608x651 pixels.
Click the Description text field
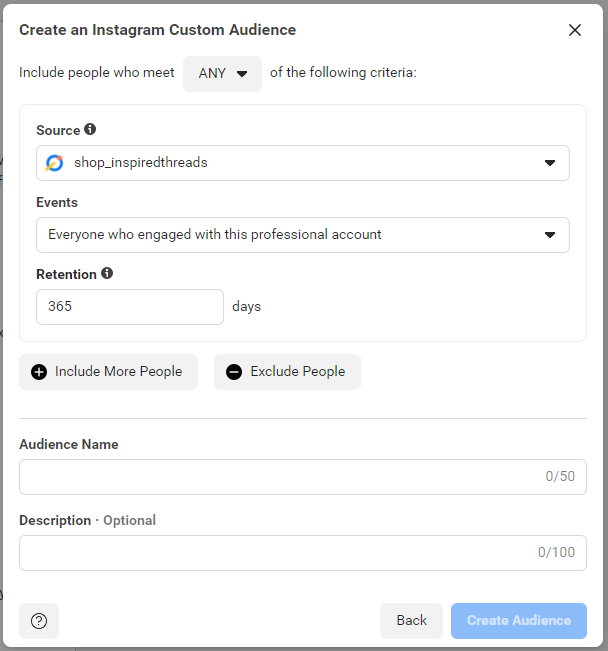(x=303, y=553)
